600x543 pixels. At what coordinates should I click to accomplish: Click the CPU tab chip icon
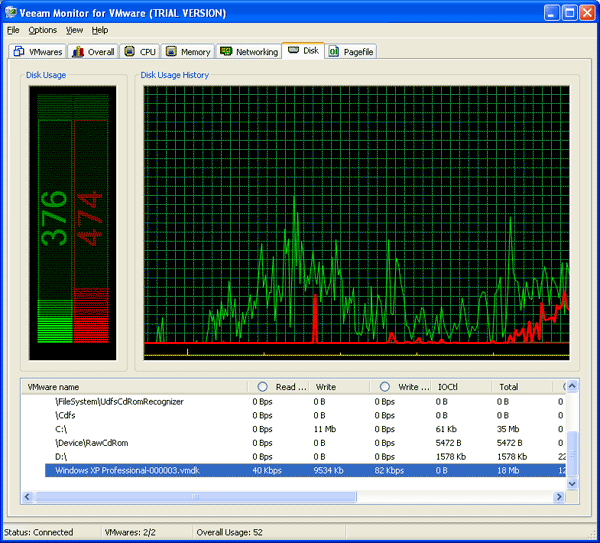pyautogui.click(x=130, y=51)
